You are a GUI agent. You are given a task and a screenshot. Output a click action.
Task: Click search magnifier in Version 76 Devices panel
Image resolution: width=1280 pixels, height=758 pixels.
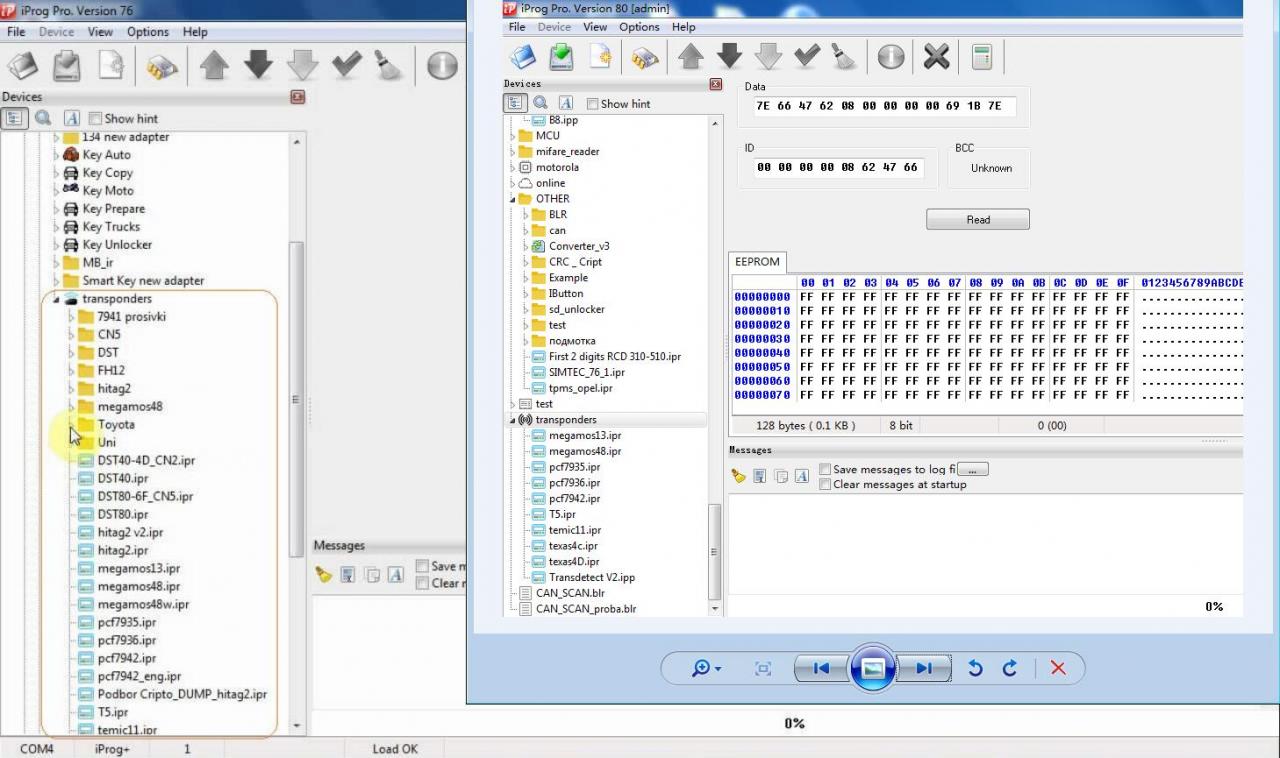(43, 118)
